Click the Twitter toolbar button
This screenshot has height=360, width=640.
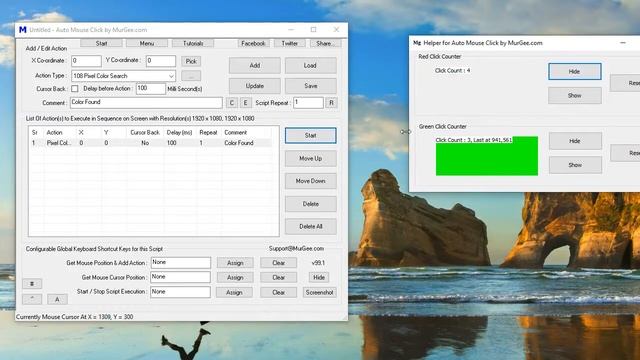tap(289, 43)
